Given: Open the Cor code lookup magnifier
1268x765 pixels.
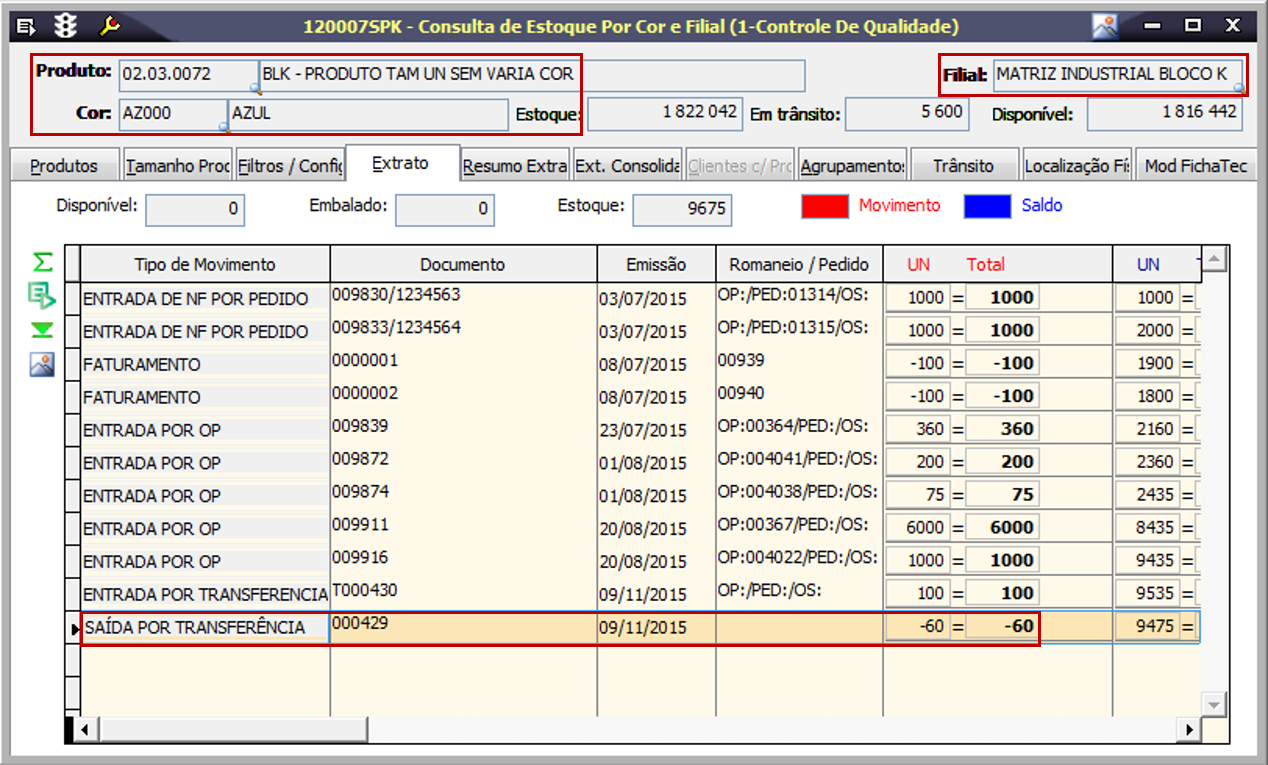Looking at the screenshot, I should [225, 127].
